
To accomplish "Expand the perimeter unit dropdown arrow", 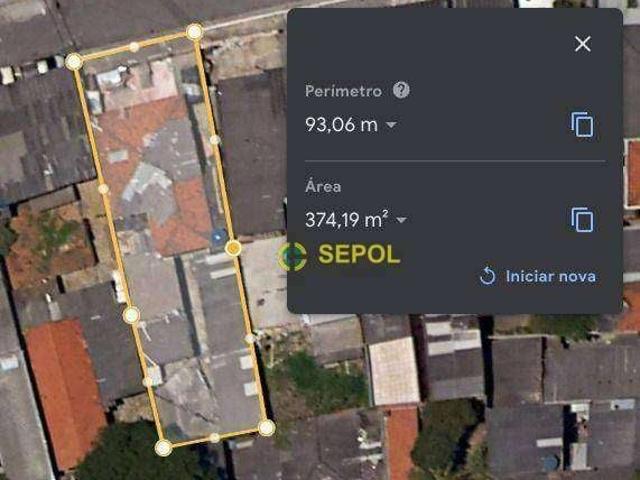I will (x=391, y=124).
